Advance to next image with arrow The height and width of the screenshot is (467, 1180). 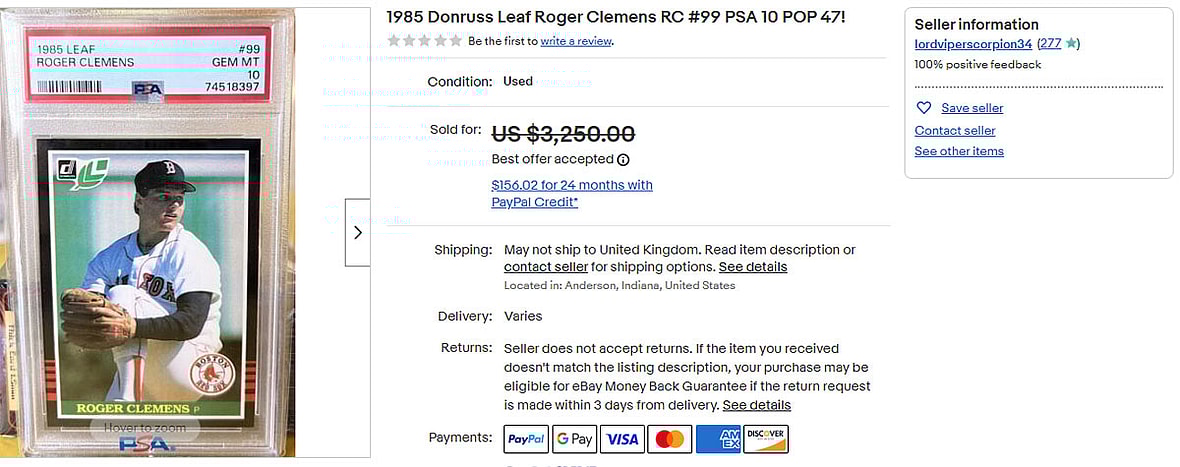pyautogui.click(x=357, y=232)
